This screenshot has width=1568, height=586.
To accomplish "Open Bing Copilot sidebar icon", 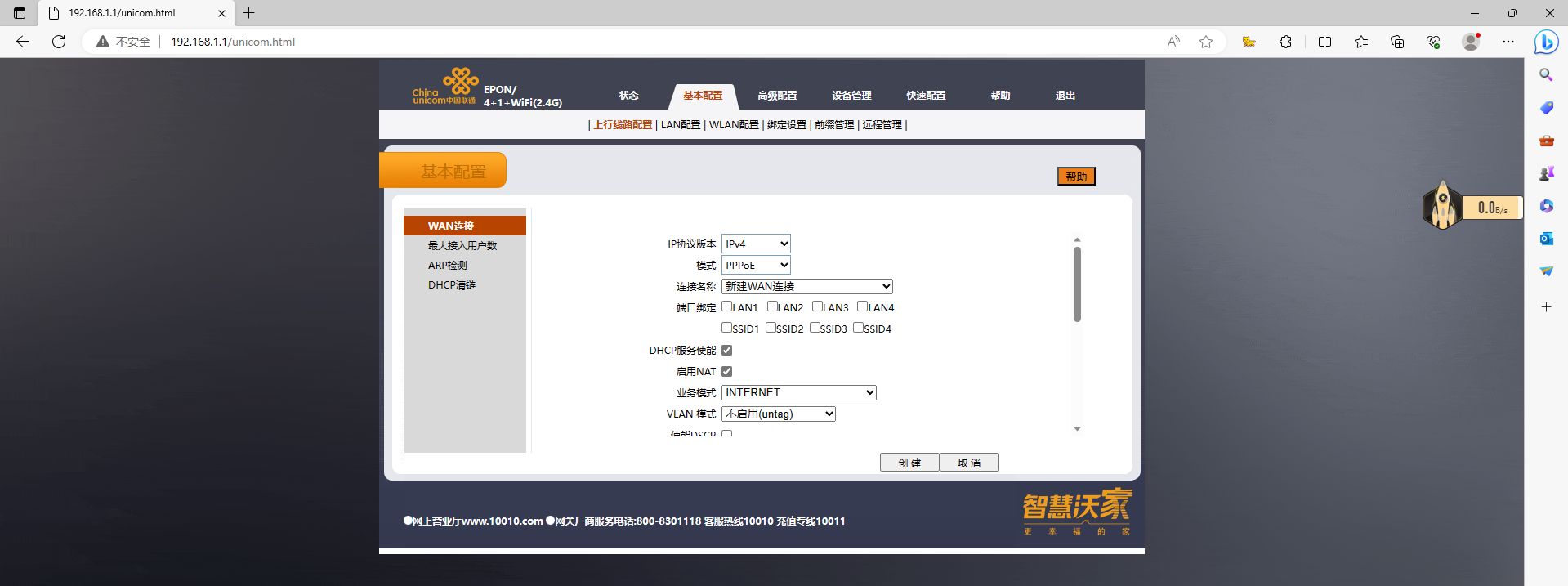I will pyautogui.click(x=1545, y=42).
